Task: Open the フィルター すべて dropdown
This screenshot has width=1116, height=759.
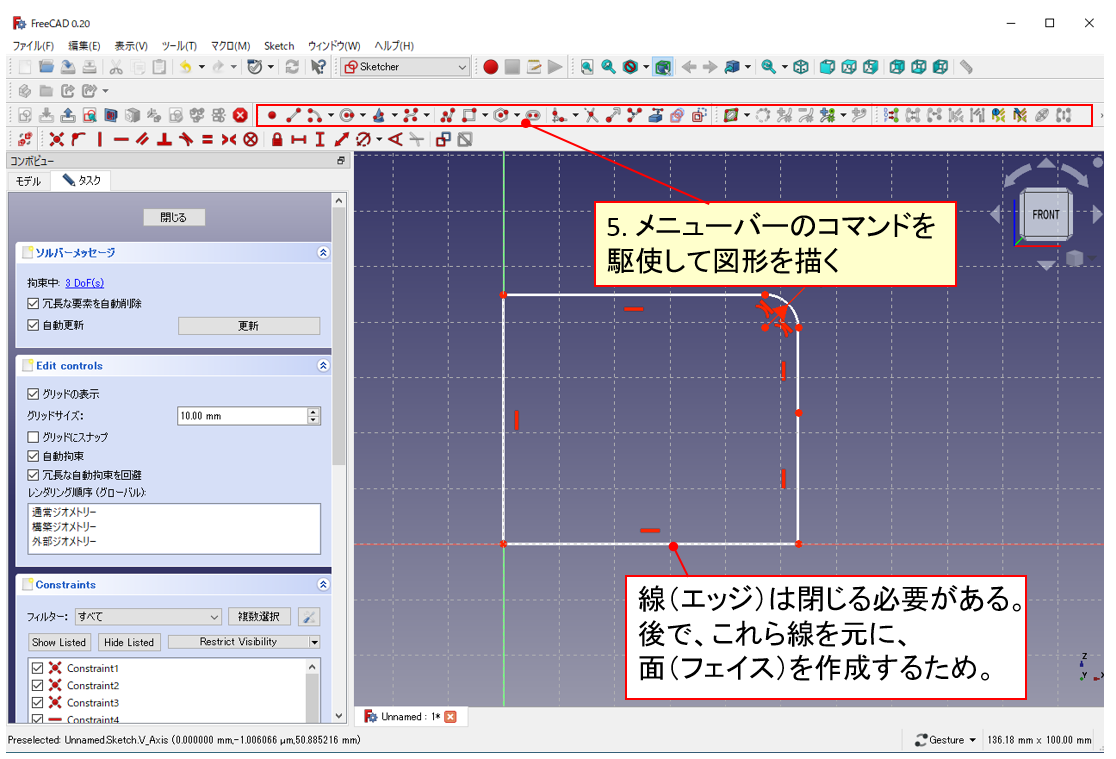Action: [148, 617]
